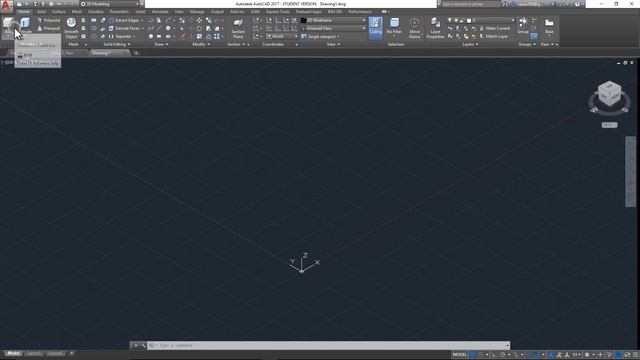The height and width of the screenshot is (360, 640).
Task: Toggle ortho mode in status bar
Action: [x=494, y=355]
